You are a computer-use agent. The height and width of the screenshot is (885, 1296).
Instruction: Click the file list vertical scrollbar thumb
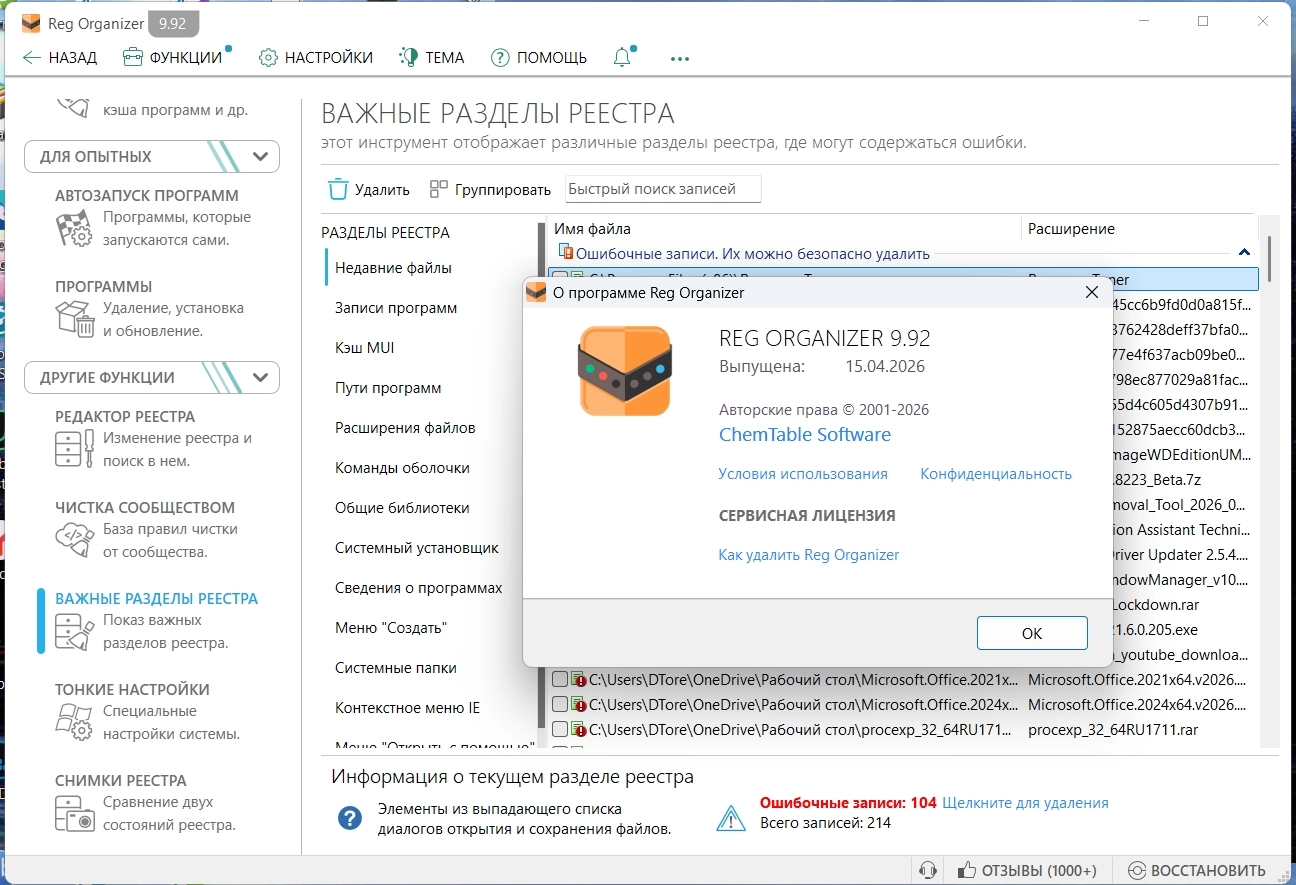pyautogui.click(x=1269, y=259)
